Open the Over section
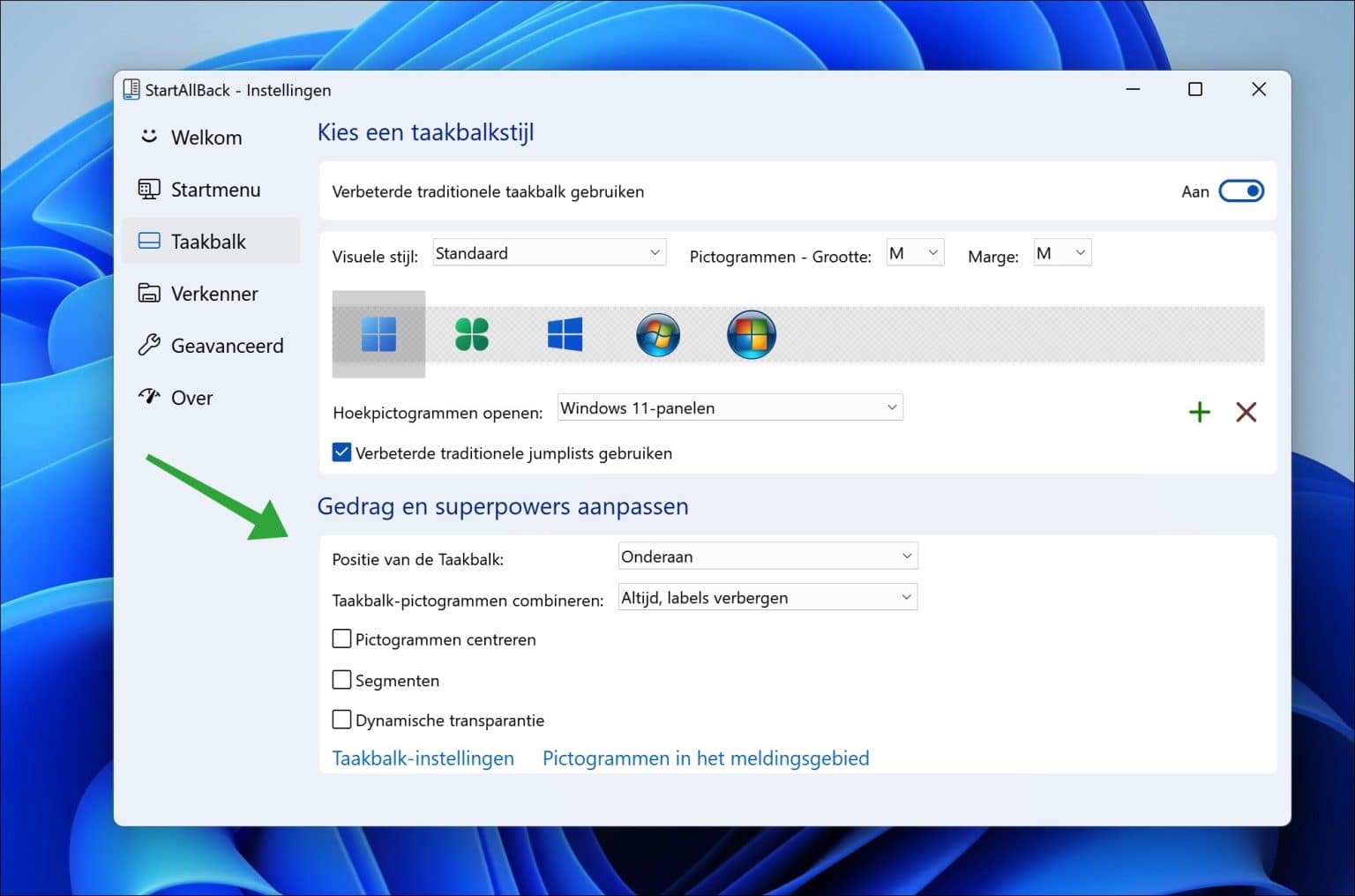This screenshot has width=1355, height=896. click(x=191, y=397)
